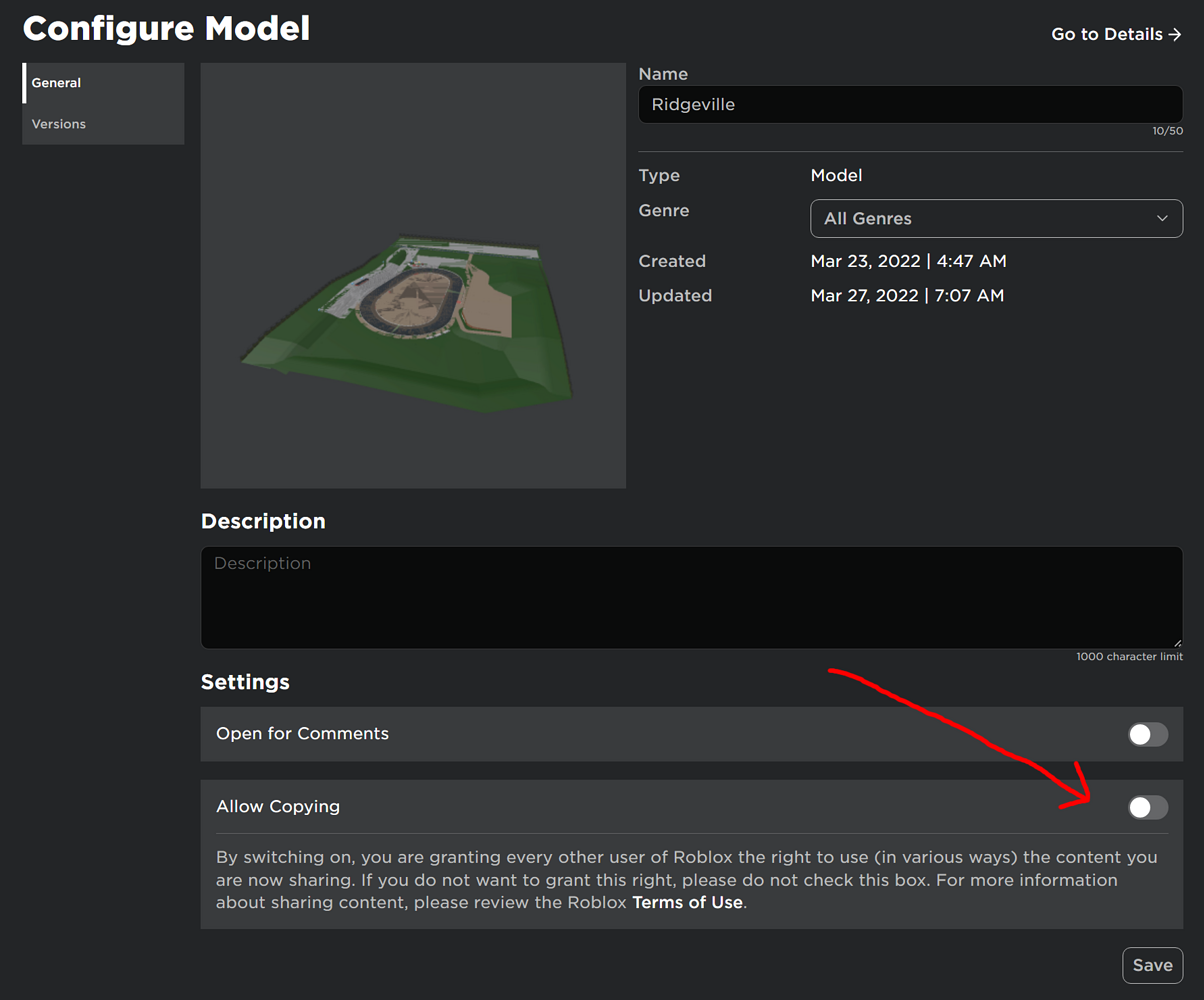Click the Save button
The width and height of the screenshot is (1204, 1000).
[x=1152, y=965]
